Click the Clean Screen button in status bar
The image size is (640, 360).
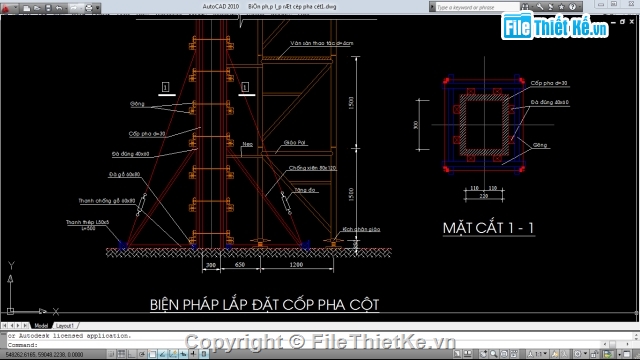(627, 354)
